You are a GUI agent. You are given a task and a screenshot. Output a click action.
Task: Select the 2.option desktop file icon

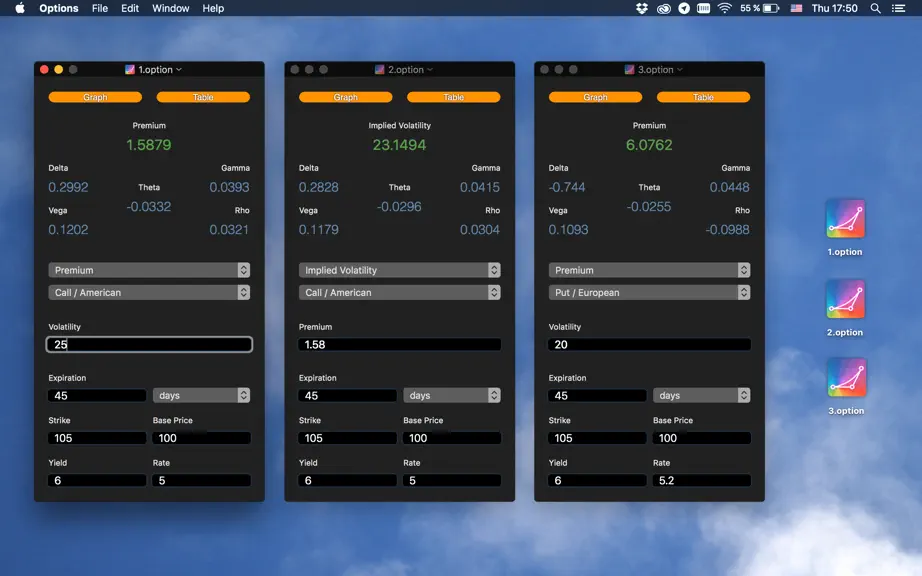pyautogui.click(x=845, y=299)
